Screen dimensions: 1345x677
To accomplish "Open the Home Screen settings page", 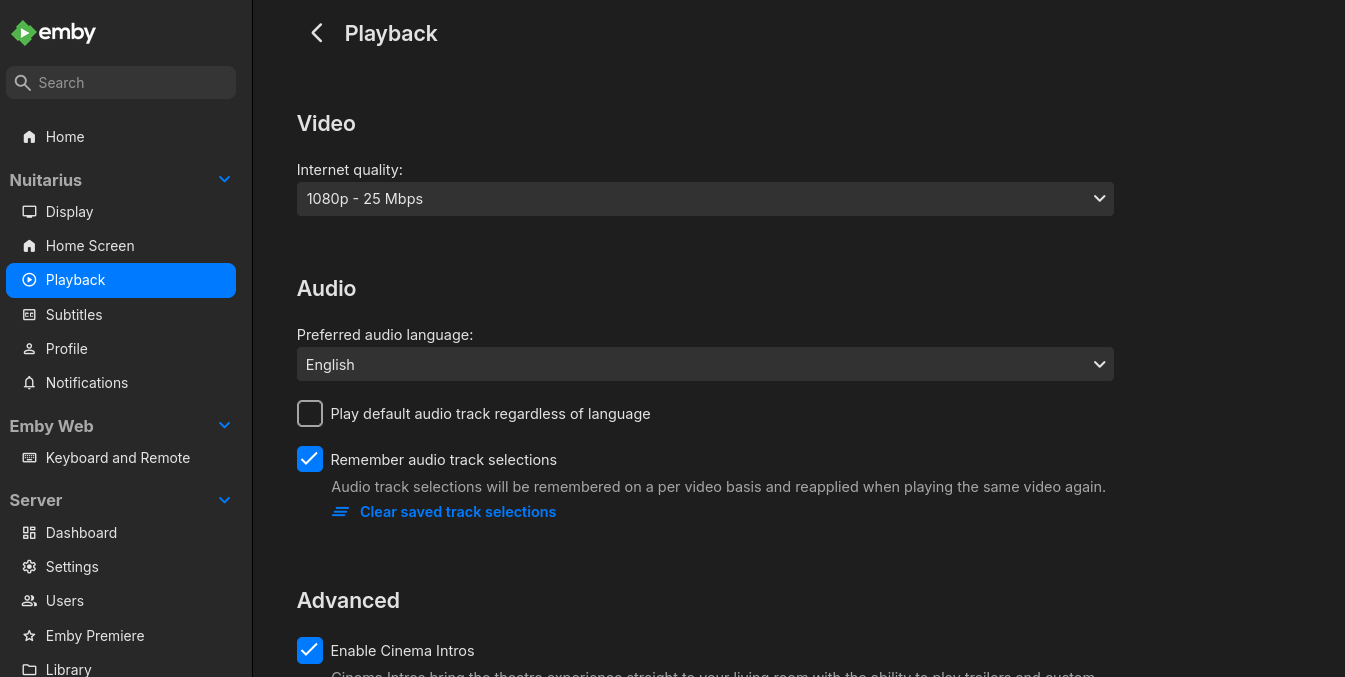I will tap(90, 246).
